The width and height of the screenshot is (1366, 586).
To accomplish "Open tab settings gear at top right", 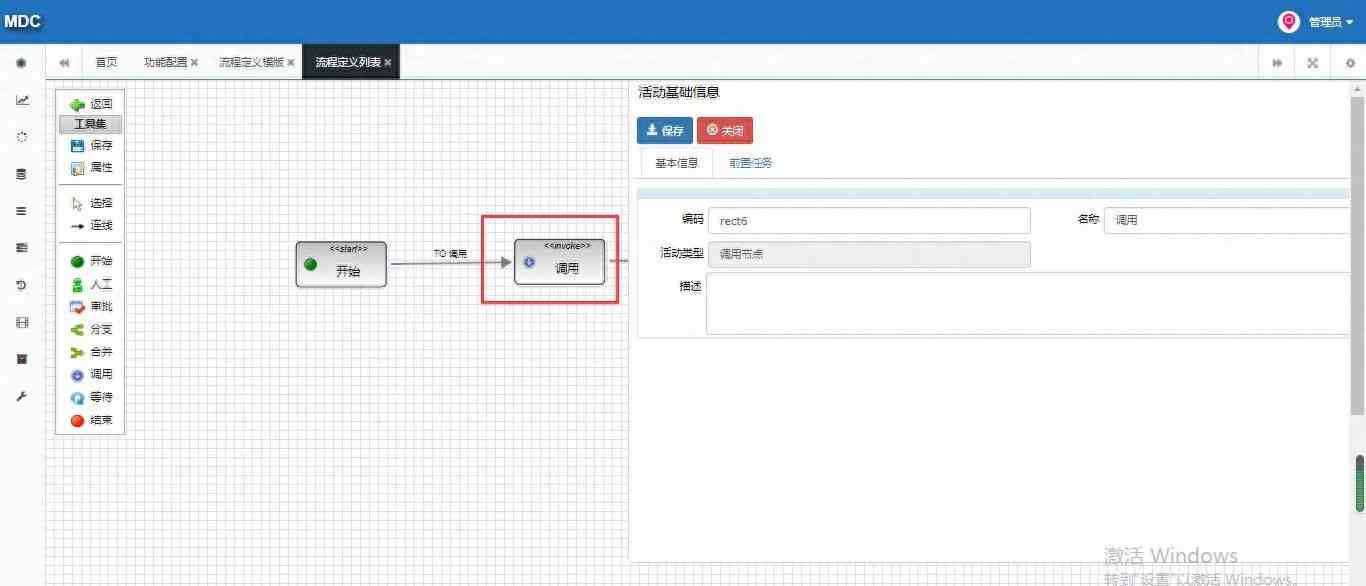I will click(1349, 62).
